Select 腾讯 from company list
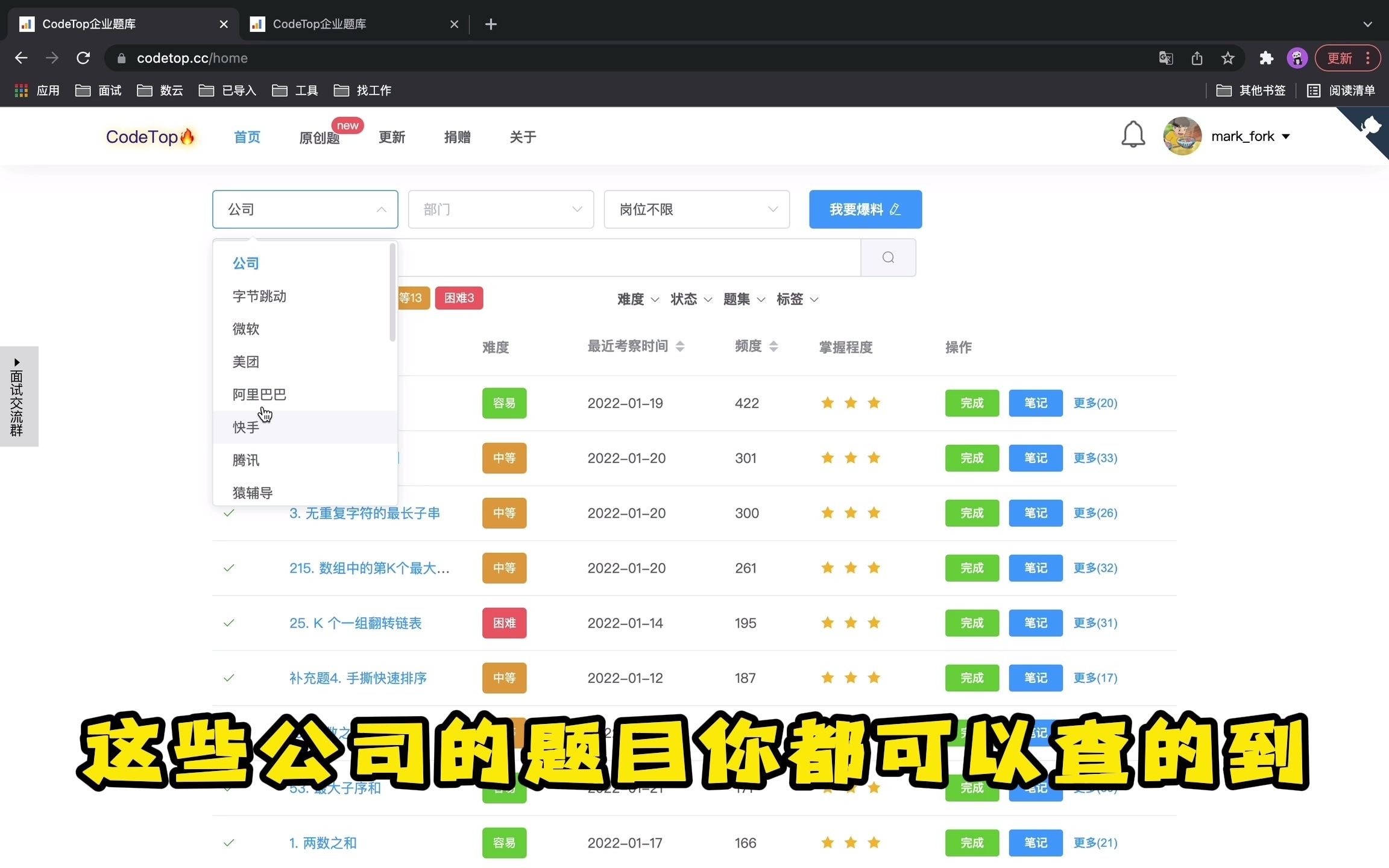This screenshot has width=1389, height=868. (304, 460)
